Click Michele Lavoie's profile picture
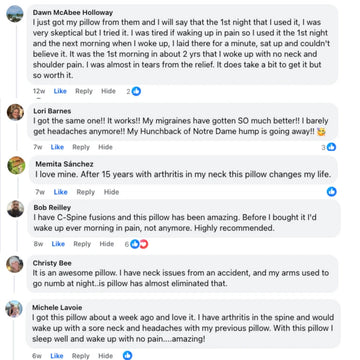 click(x=14, y=309)
